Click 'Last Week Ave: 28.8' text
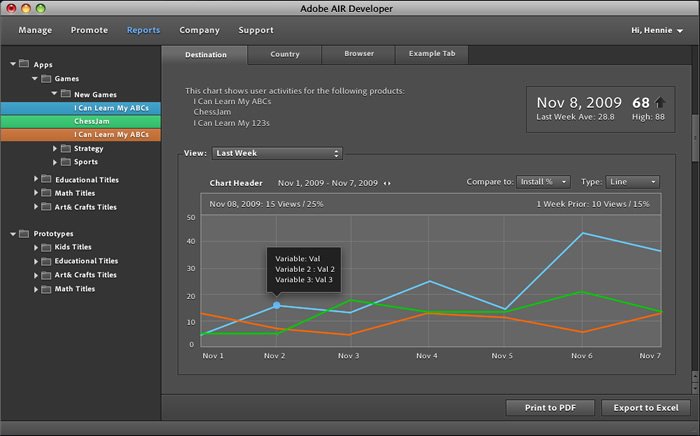This screenshot has width=700, height=436. click(575, 117)
